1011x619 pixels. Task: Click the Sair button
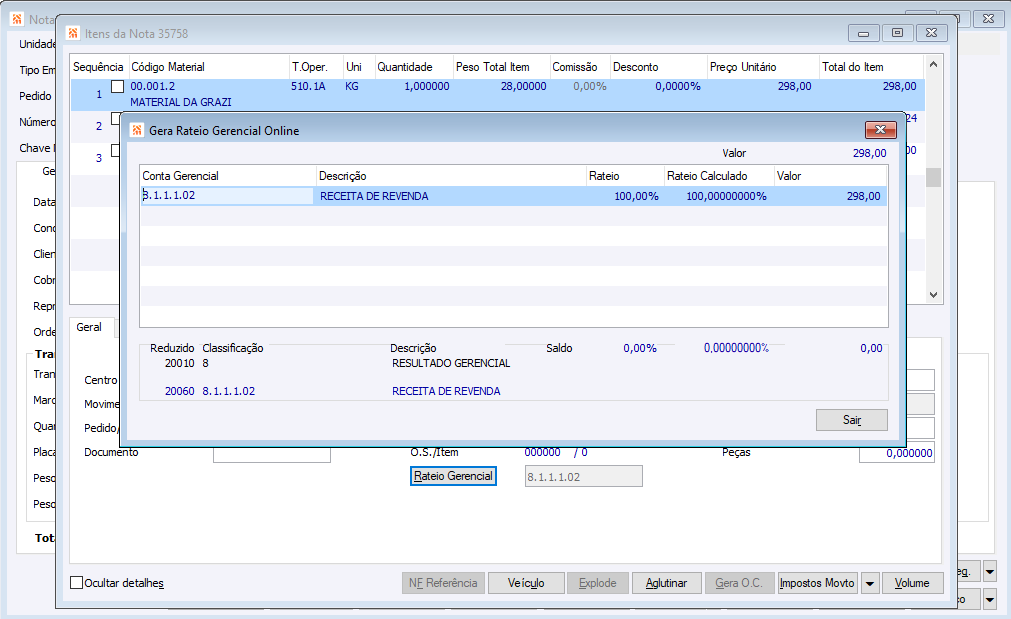click(852, 420)
